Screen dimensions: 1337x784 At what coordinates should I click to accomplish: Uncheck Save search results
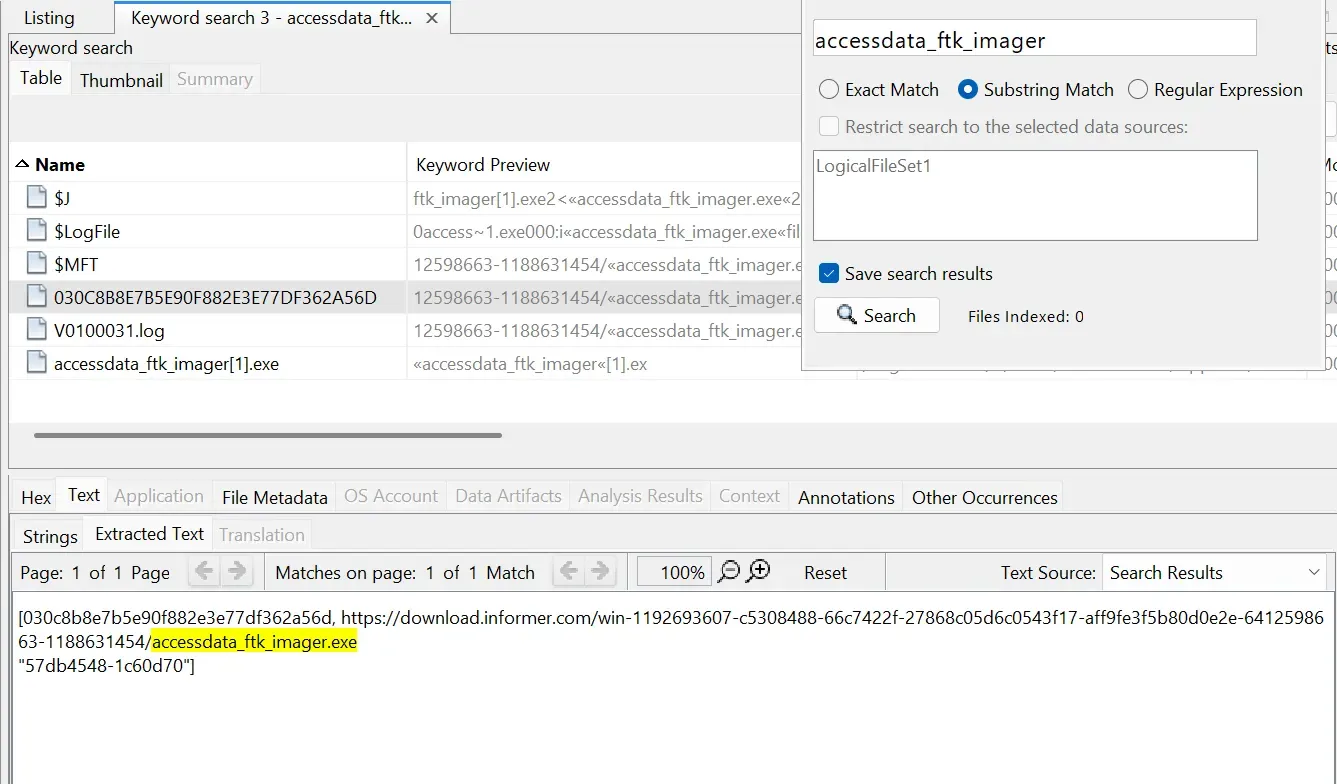pyautogui.click(x=829, y=273)
